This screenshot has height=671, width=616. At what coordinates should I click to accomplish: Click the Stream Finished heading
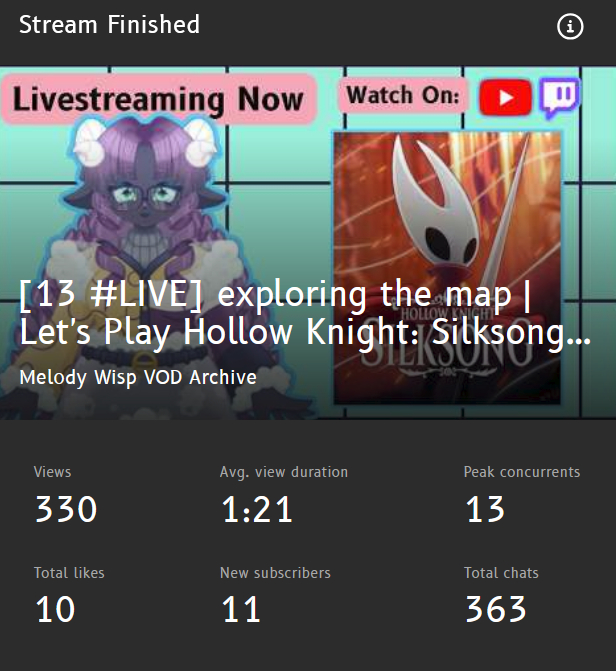pos(109,24)
